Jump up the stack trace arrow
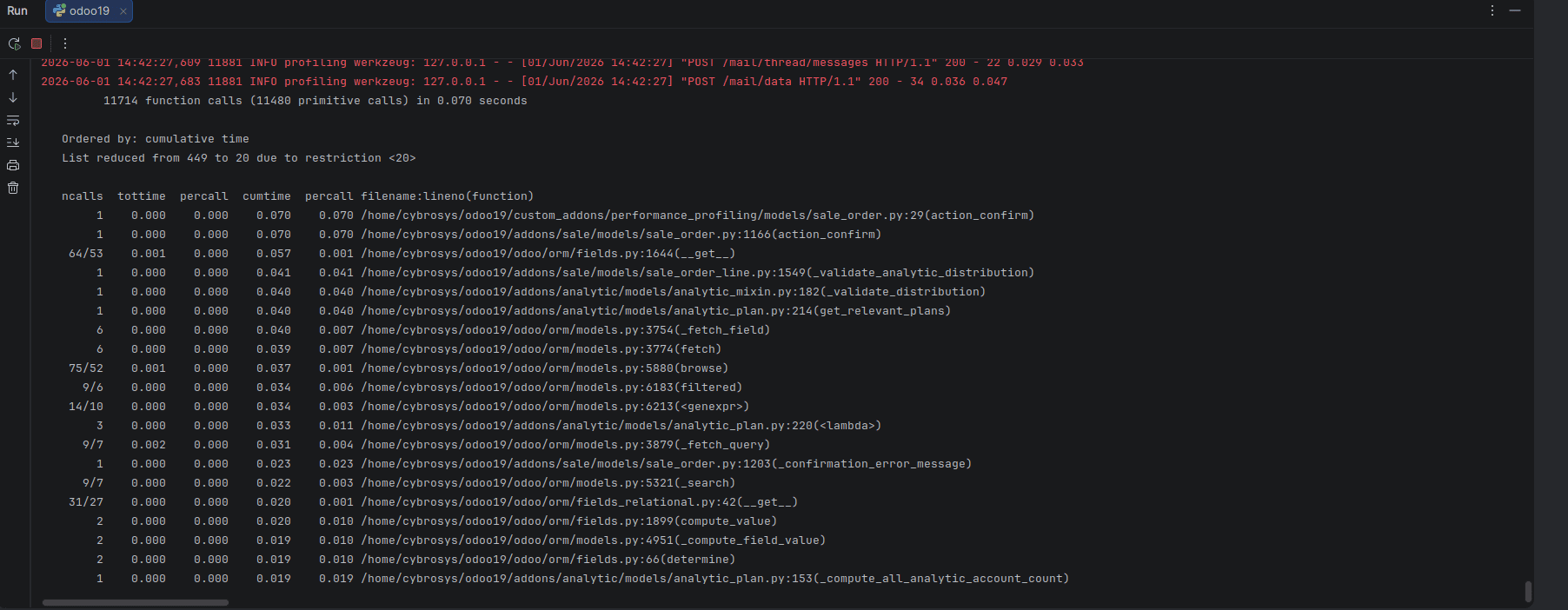The width and height of the screenshot is (1568, 610). 13,75
